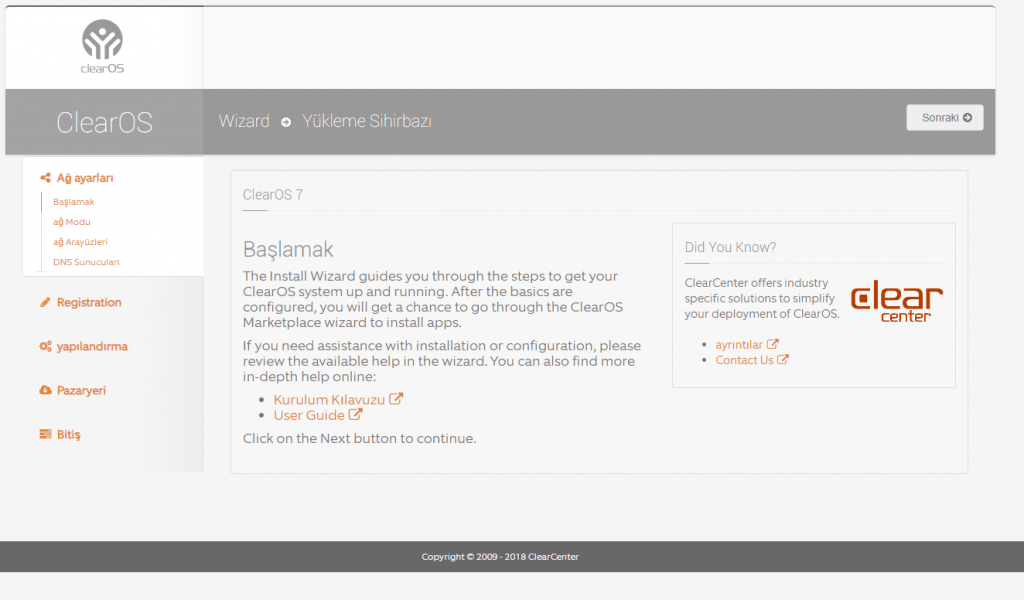
Task: Open the Kurulum Kılavuzu link
Action: click(x=330, y=399)
